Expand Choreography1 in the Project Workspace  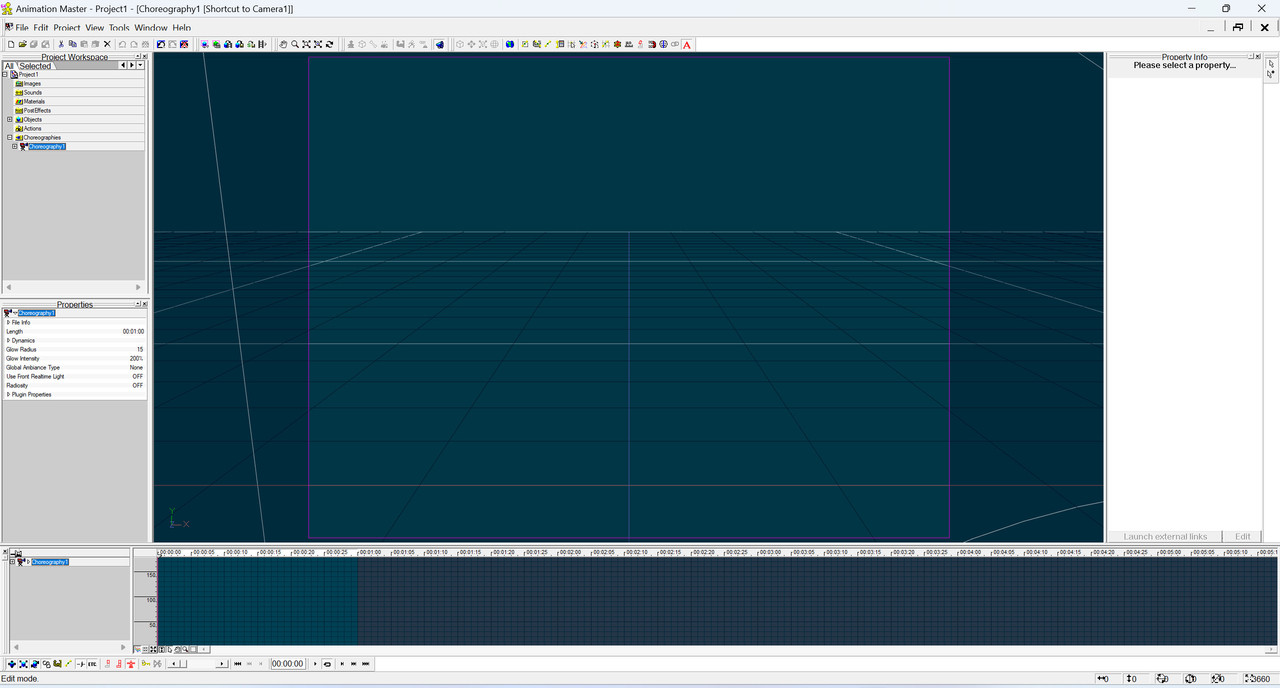point(15,146)
